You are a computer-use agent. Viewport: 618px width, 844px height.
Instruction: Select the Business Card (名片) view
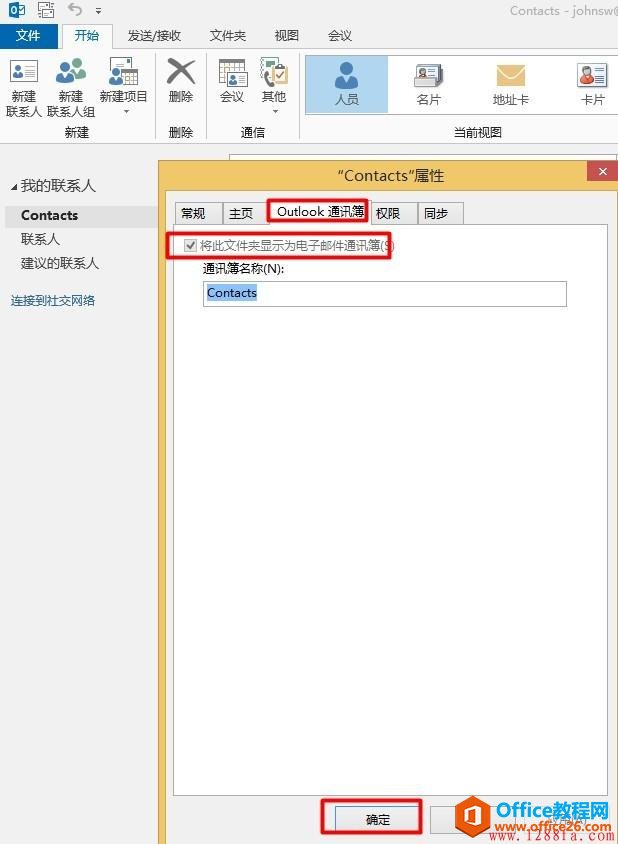429,85
